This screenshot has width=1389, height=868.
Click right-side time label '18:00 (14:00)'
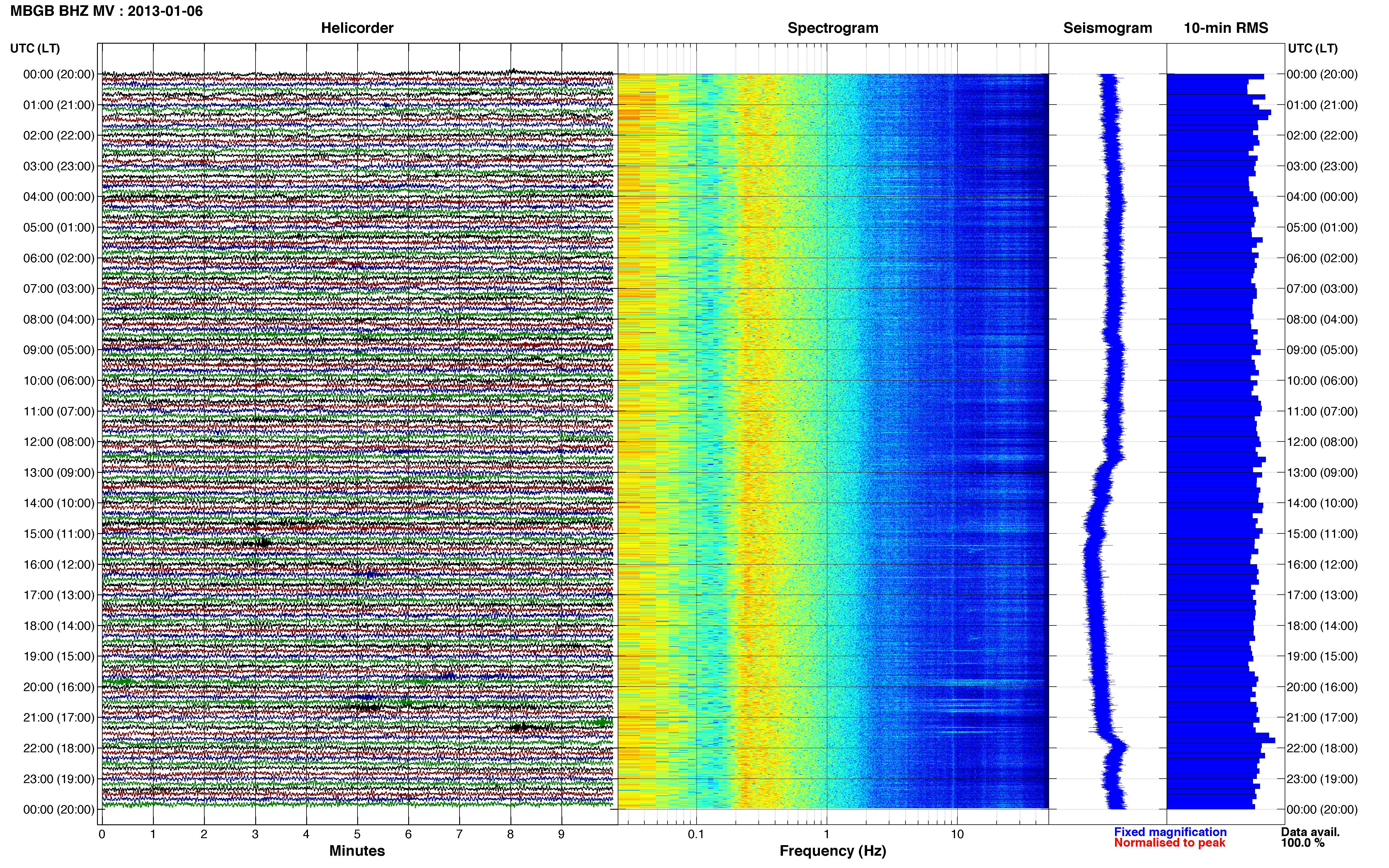[x=1322, y=626]
